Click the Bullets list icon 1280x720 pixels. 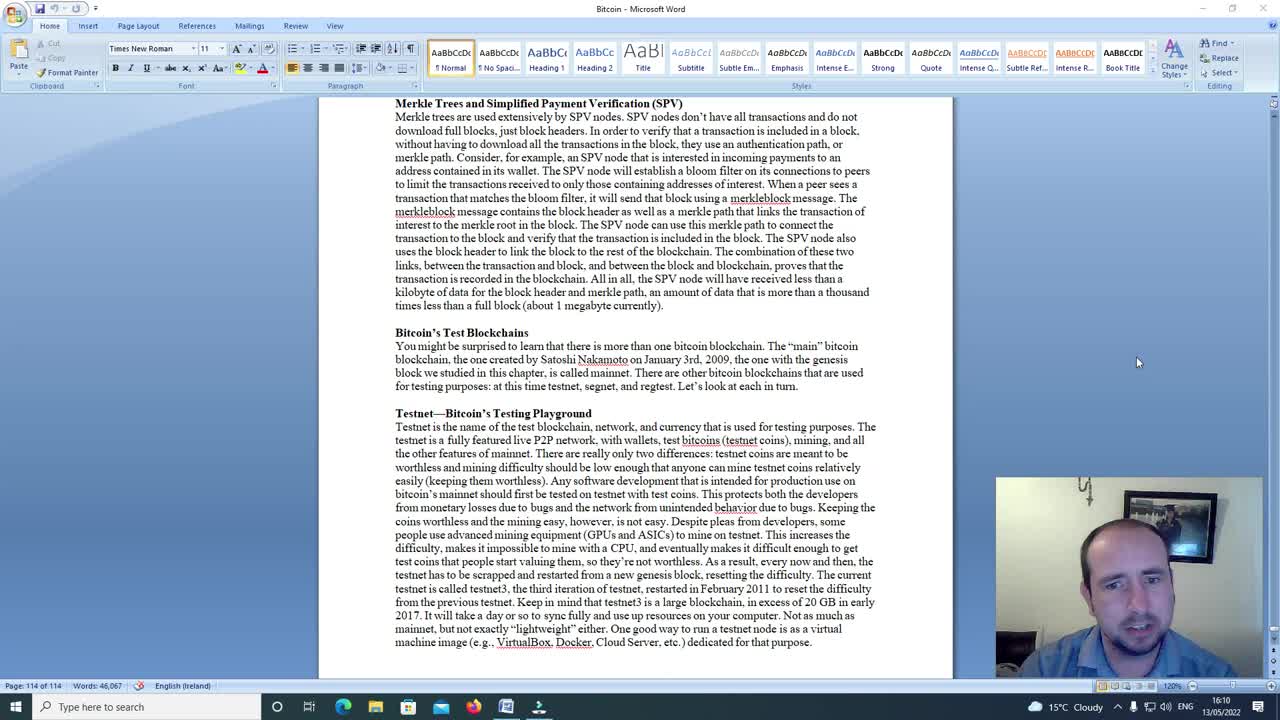(292, 48)
